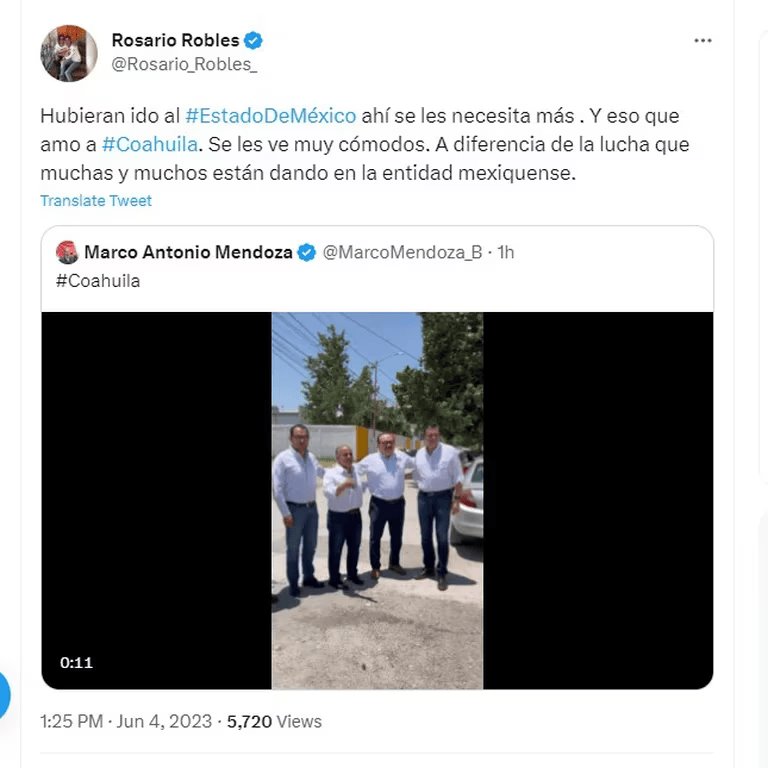768x768 pixels.
Task: Click #Coahuila text in quoted tweet
Action: coord(98,281)
